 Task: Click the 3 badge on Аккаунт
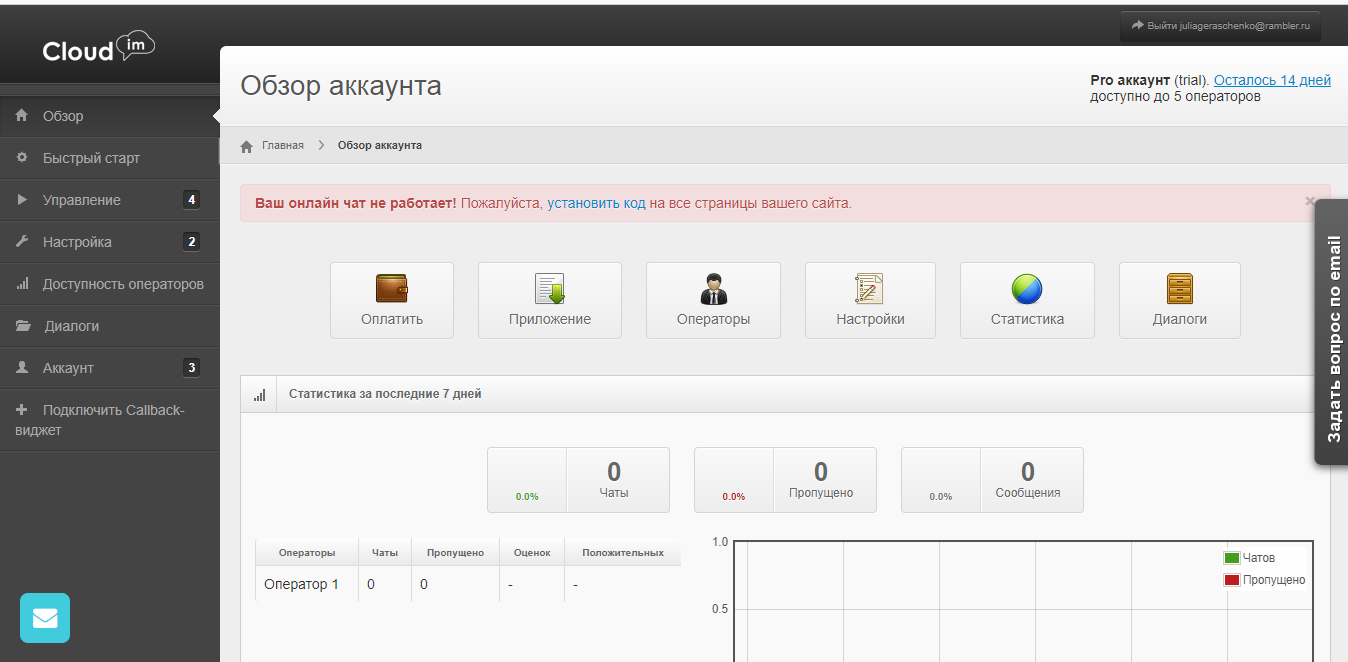click(191, 368)
